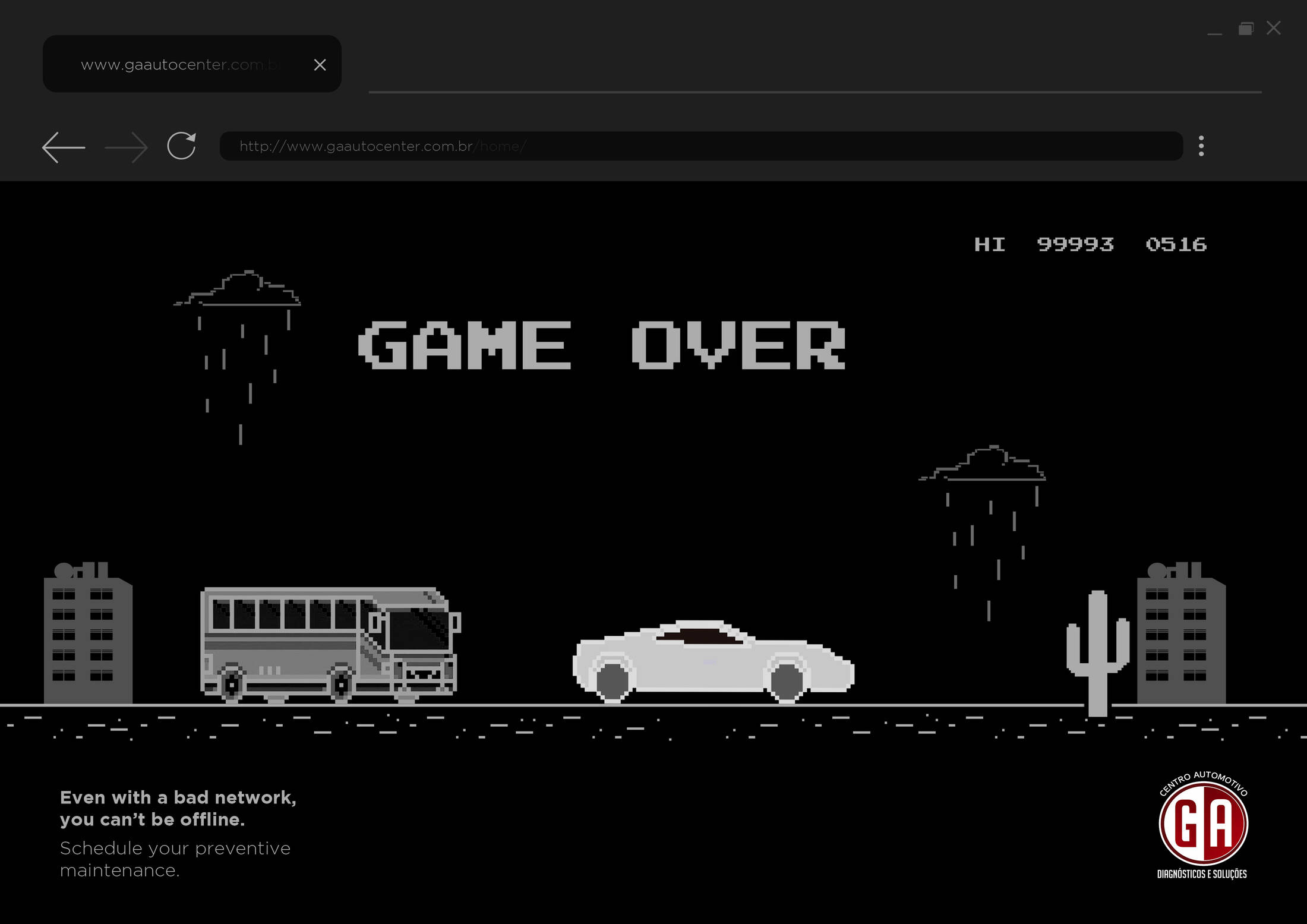Click the building next to the bus
Screen dimensions: 1307x924
88,633
